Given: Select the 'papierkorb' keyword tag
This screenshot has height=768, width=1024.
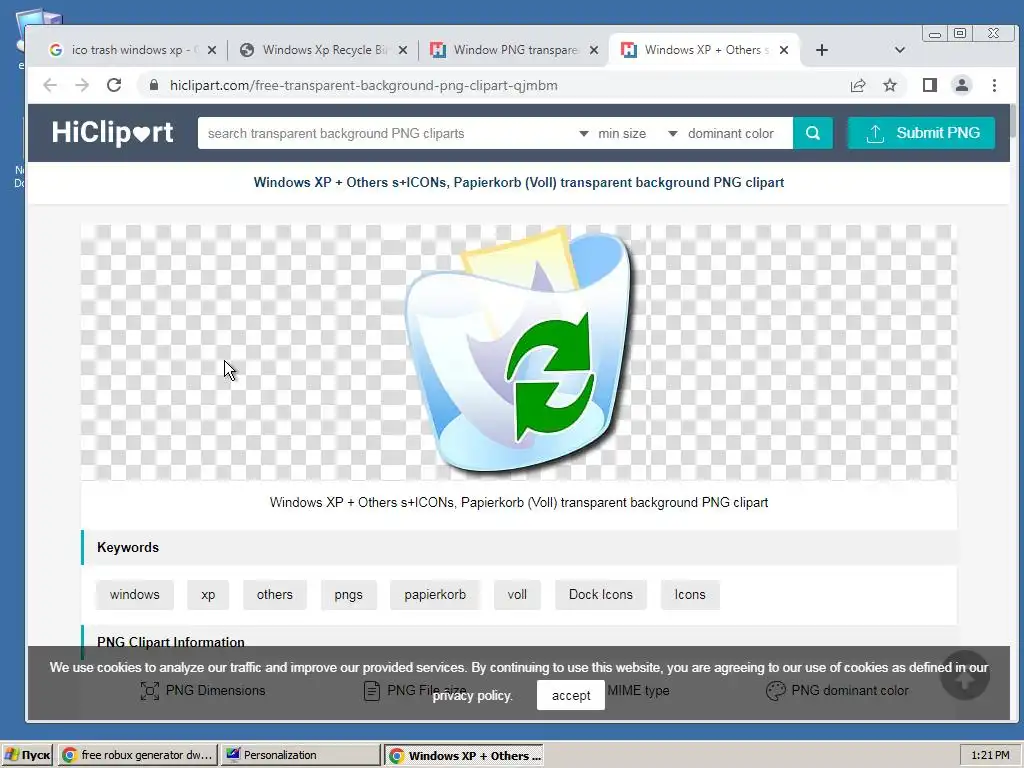Looking at the screenshot, I should (x=435, y=595).
